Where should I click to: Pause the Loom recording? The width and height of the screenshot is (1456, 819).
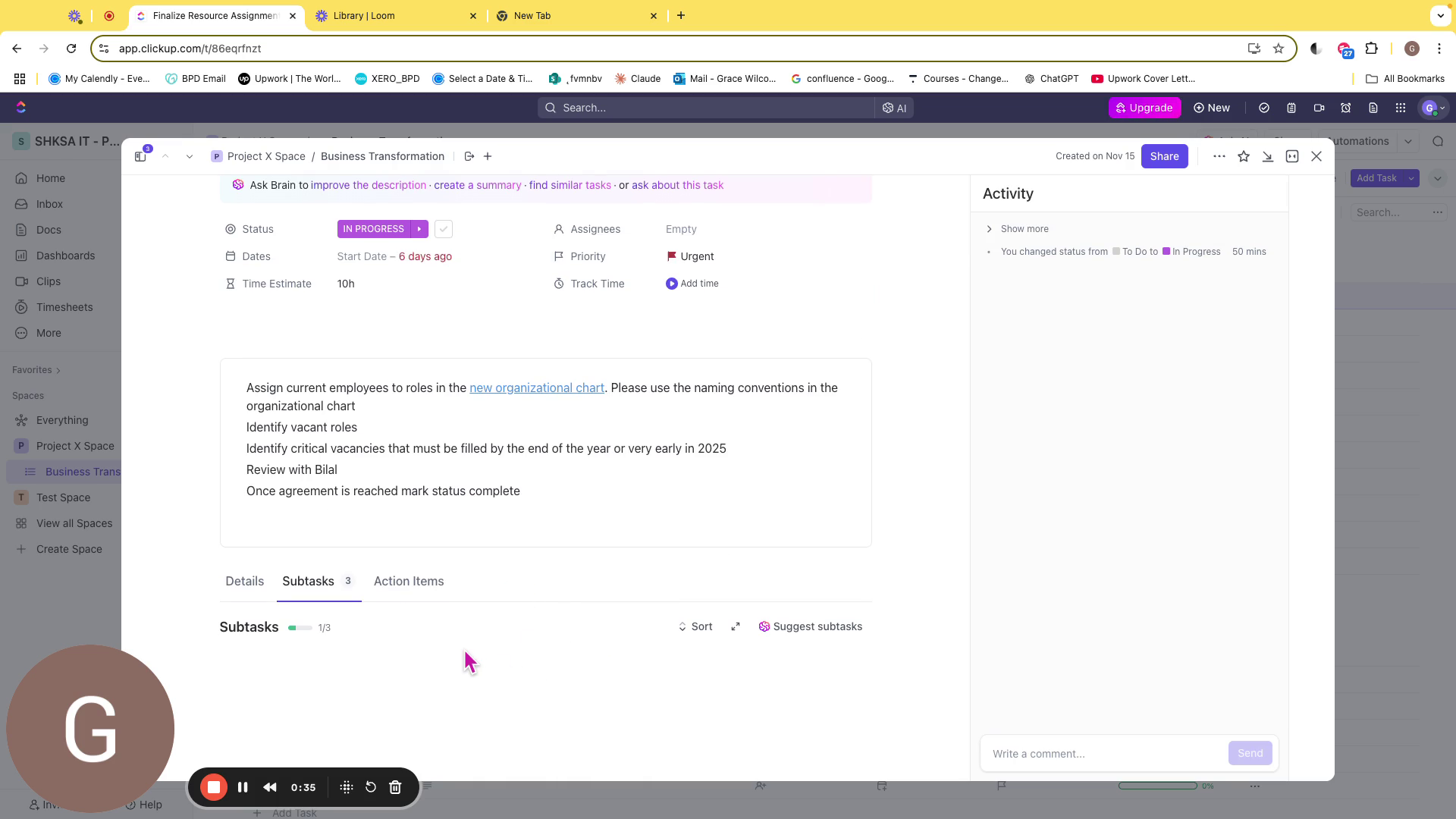(x=243, y=787)
